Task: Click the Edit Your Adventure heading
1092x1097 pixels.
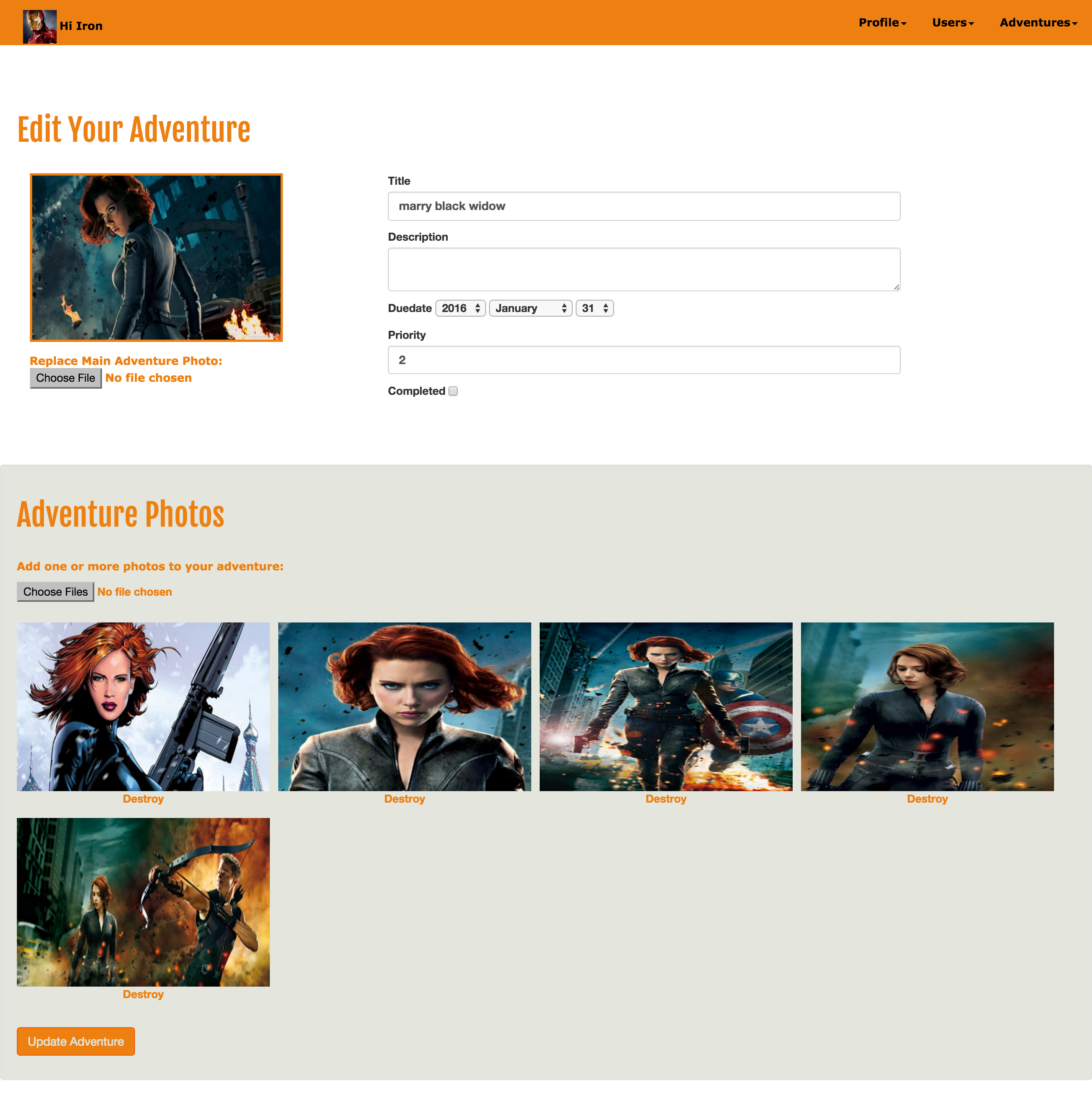Action: (134, 130)
